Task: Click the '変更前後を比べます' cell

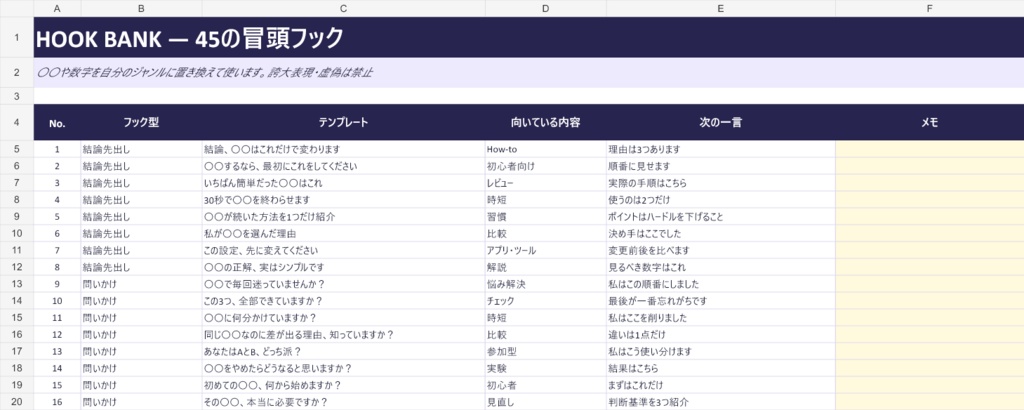Action: (720, 250)
